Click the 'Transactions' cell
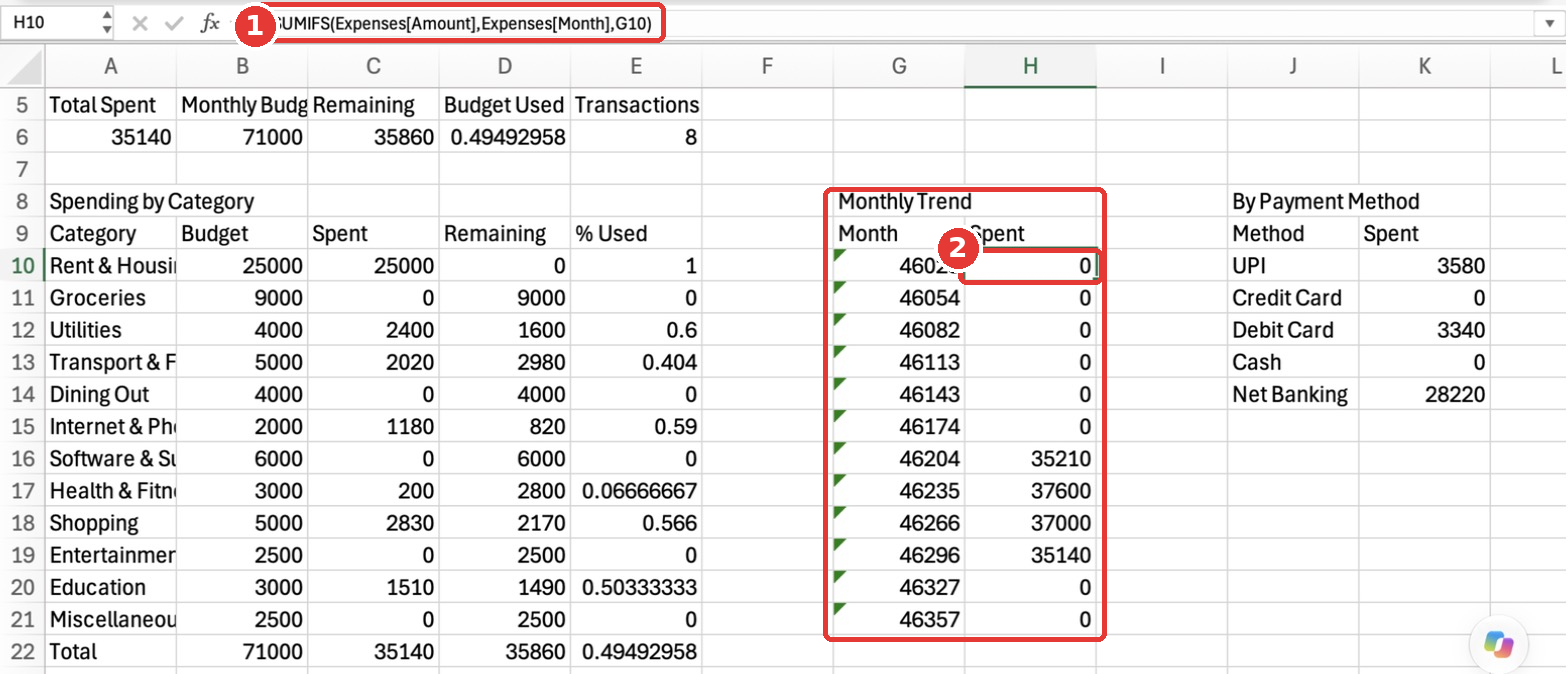Image resolution: width=1568 pixels, height=674 pixels. (636, 104)
